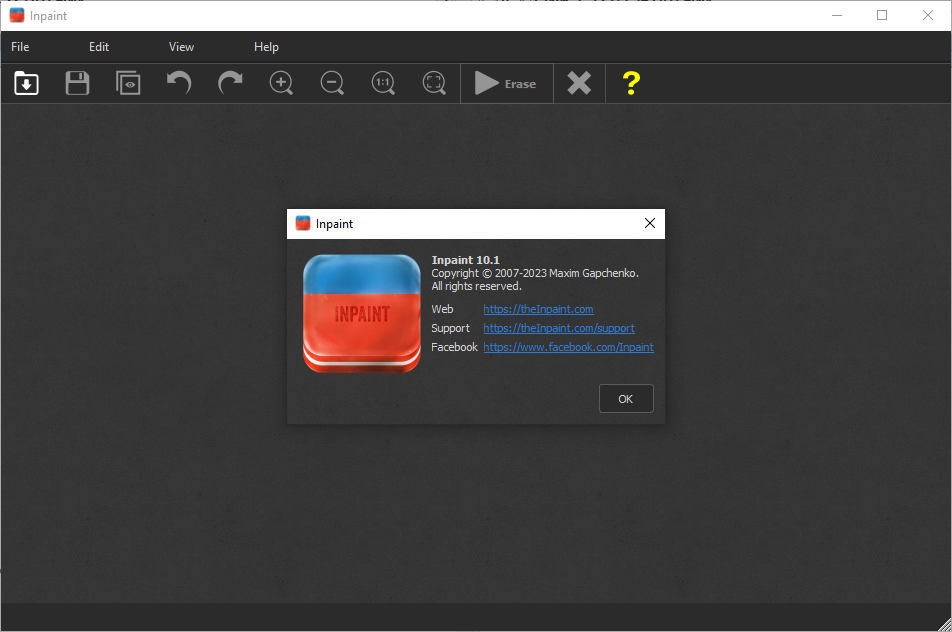Maximize the main Inpaint window
The width and height of the screenshot is (952, 632).
[x=882, y=15]
